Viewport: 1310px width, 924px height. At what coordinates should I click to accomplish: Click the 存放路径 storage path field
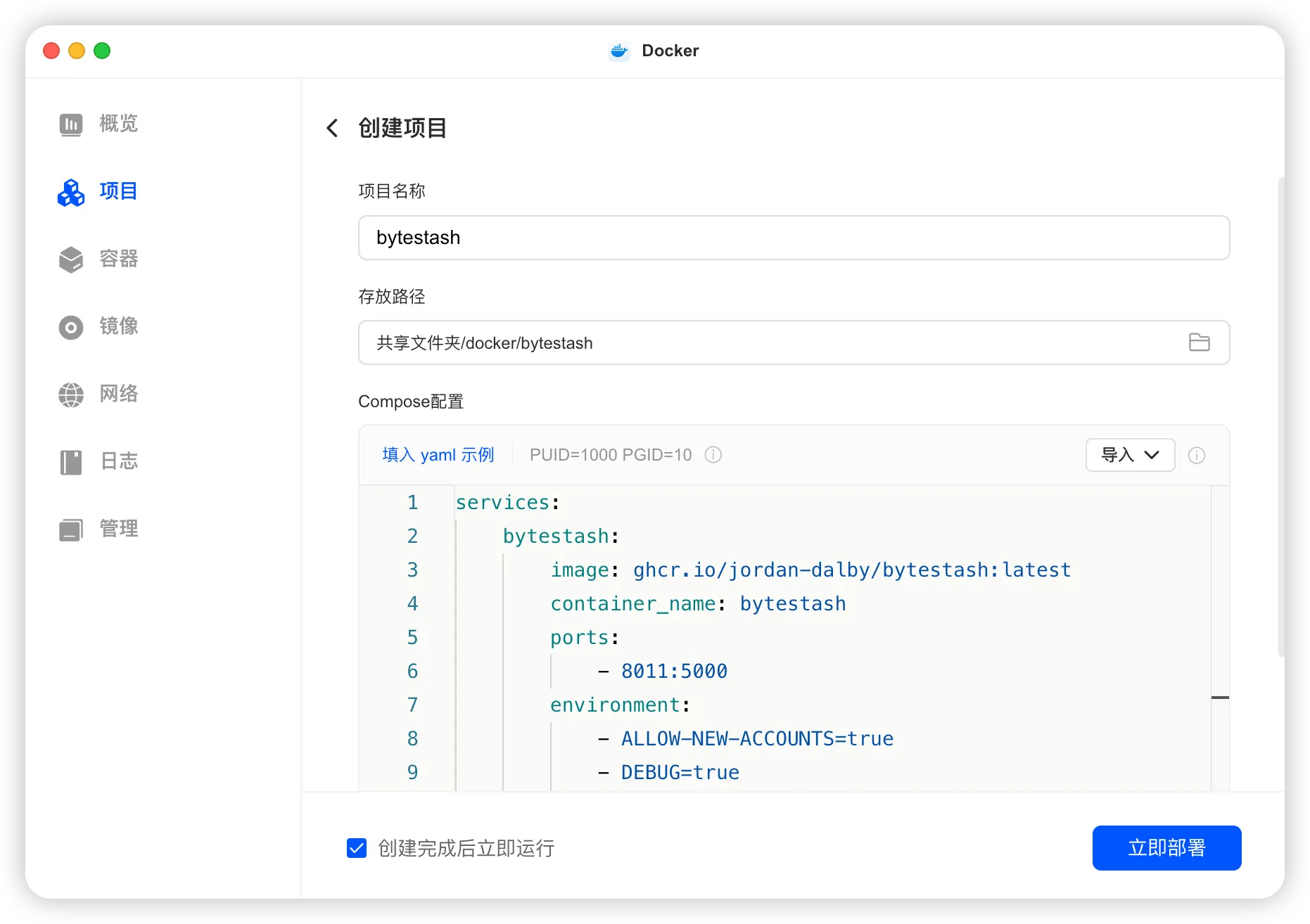[x=794, y=342]
